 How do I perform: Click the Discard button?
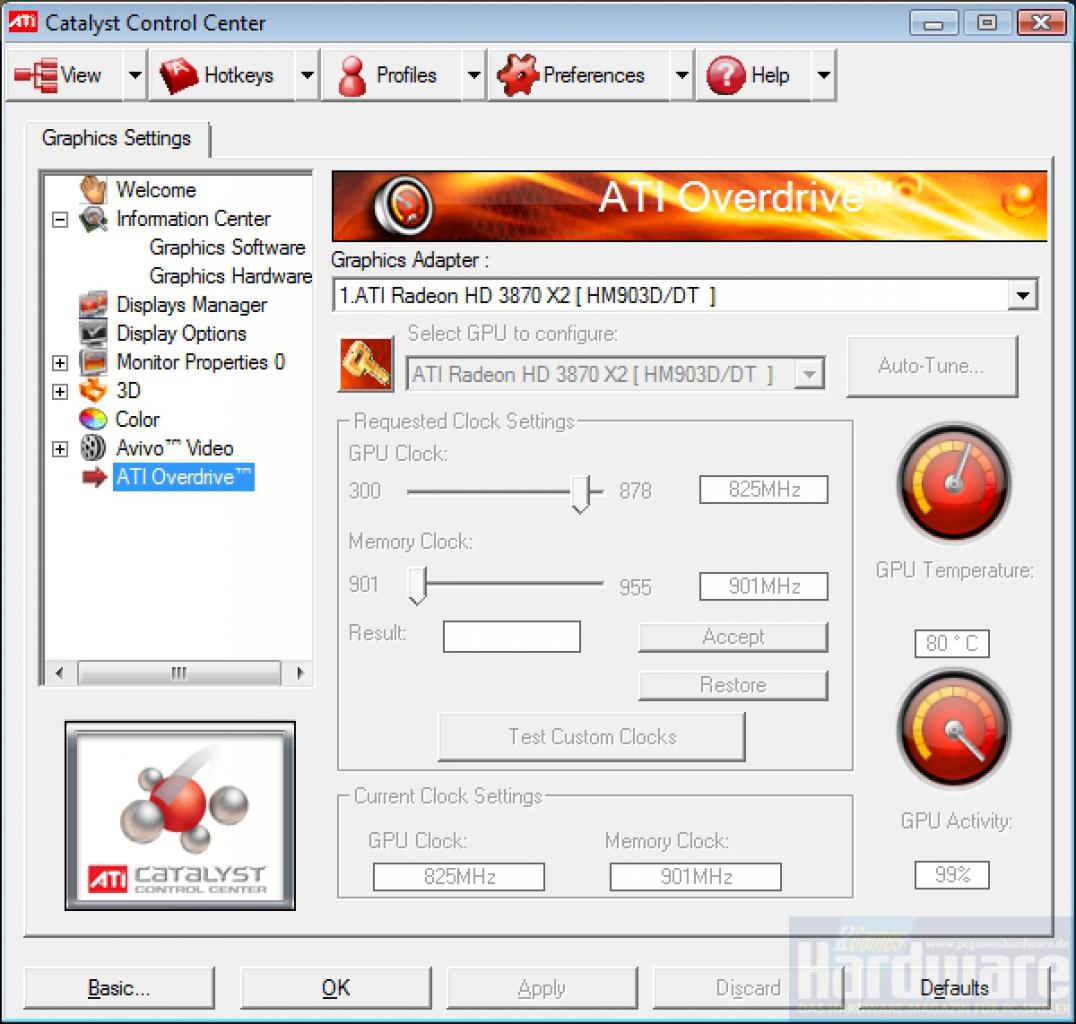[x=748, y=988]
